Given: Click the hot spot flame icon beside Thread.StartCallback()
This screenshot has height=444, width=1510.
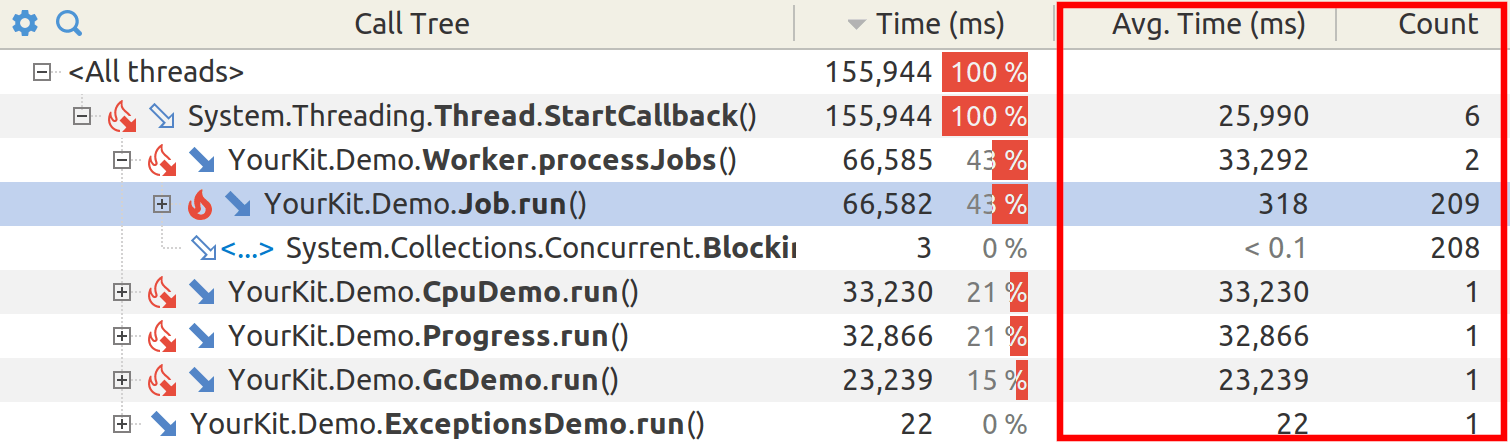Looking at the screenshot, I should click(x=121, y=117).
